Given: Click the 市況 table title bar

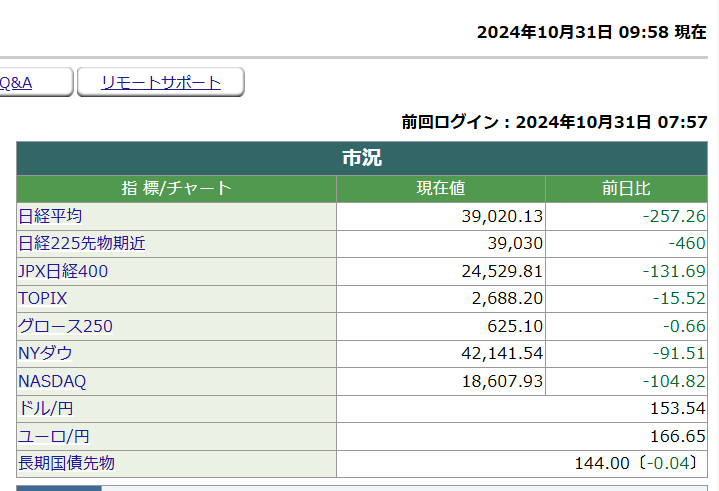Looking at the screenshot, I should coord(361,158).
